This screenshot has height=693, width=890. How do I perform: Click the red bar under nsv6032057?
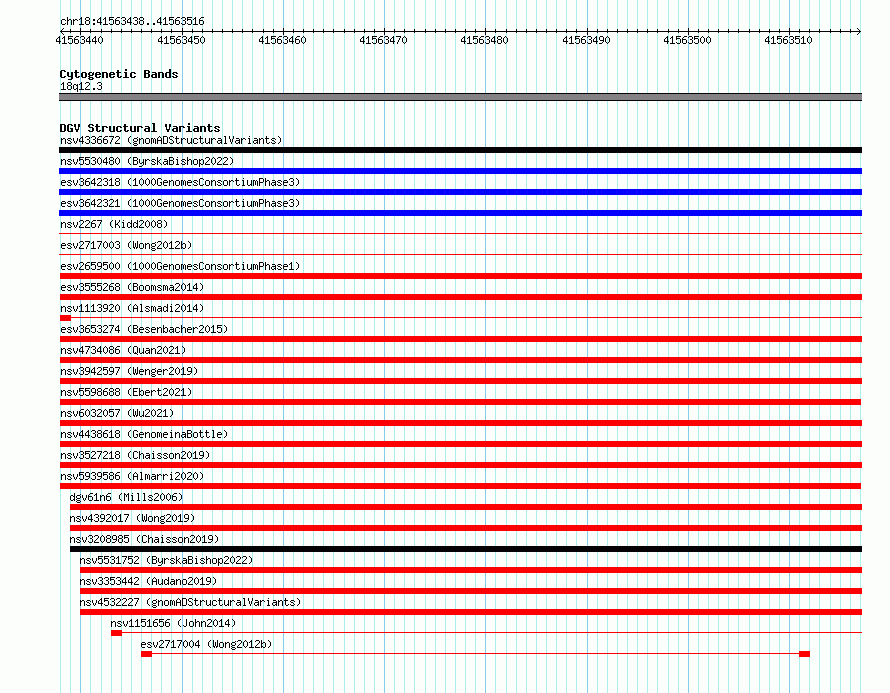(460, 423)
